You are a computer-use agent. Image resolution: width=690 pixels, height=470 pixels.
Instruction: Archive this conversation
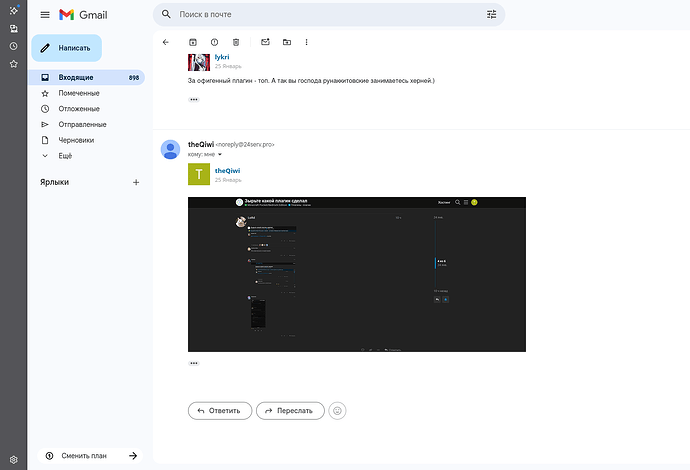(193, 42)
